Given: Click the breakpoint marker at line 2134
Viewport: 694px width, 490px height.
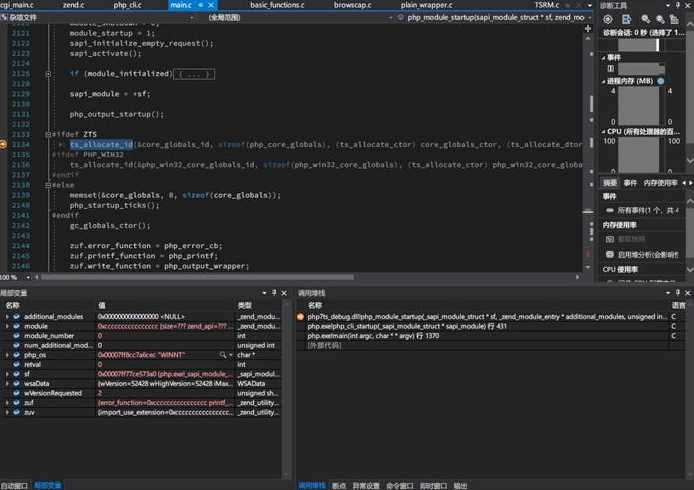Looking at the screenshot, I should pos(3,144).
